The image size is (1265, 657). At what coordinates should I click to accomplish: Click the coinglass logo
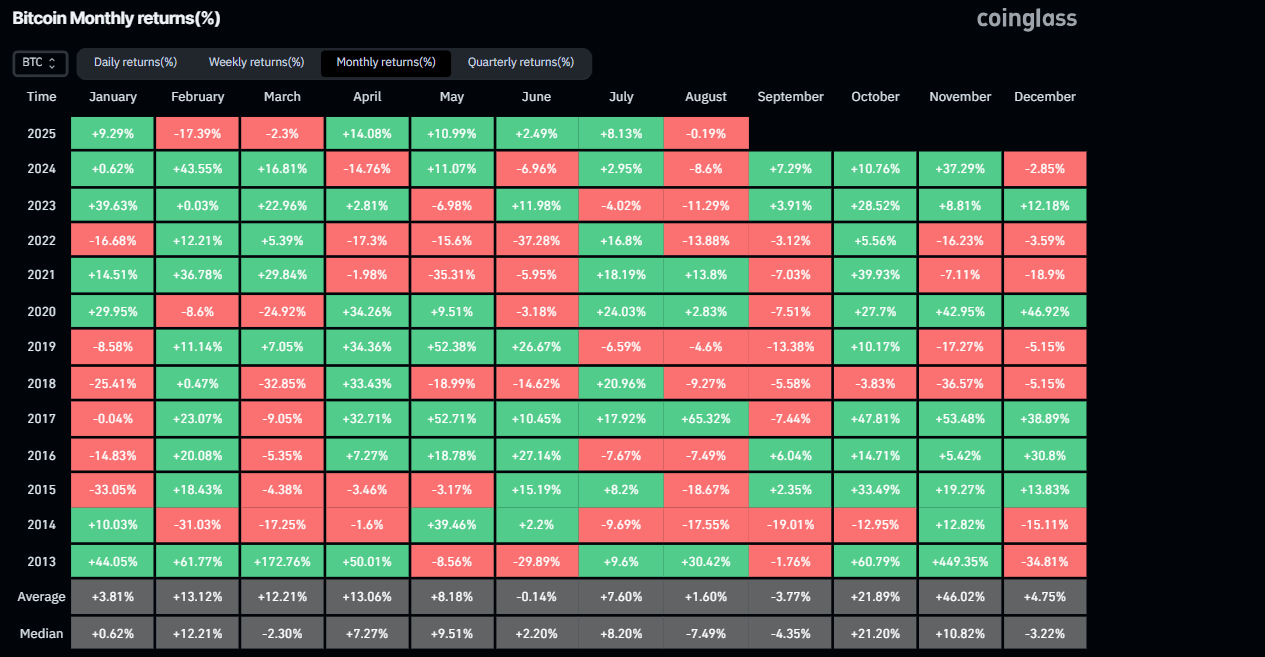[1026, 18]
